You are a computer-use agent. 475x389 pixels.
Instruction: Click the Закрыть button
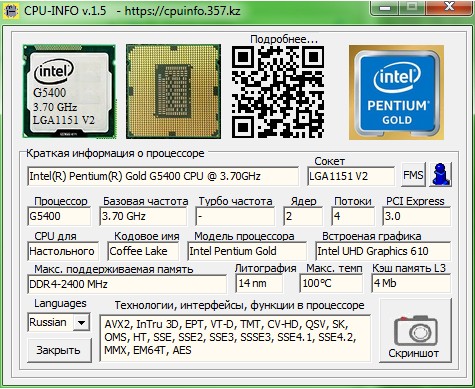click(x=59, y=350)
